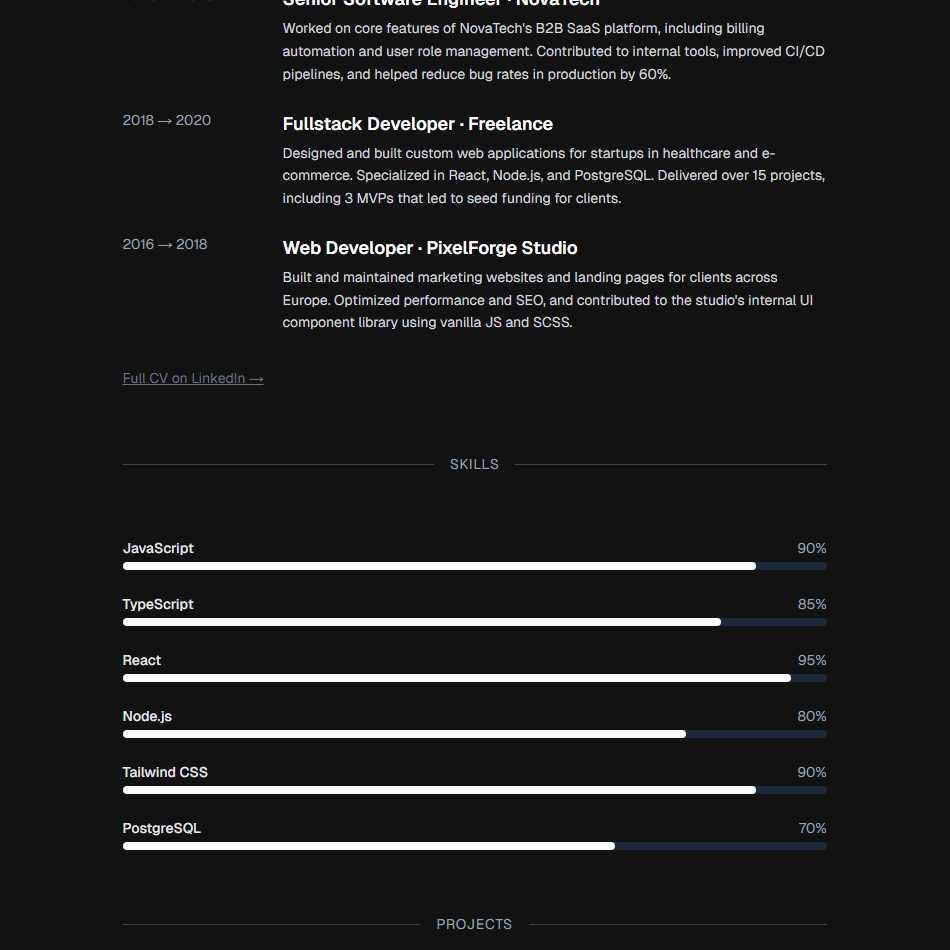
Task: Click the PixelForge marketing websites description paragraph
Action: click(548, 300)
